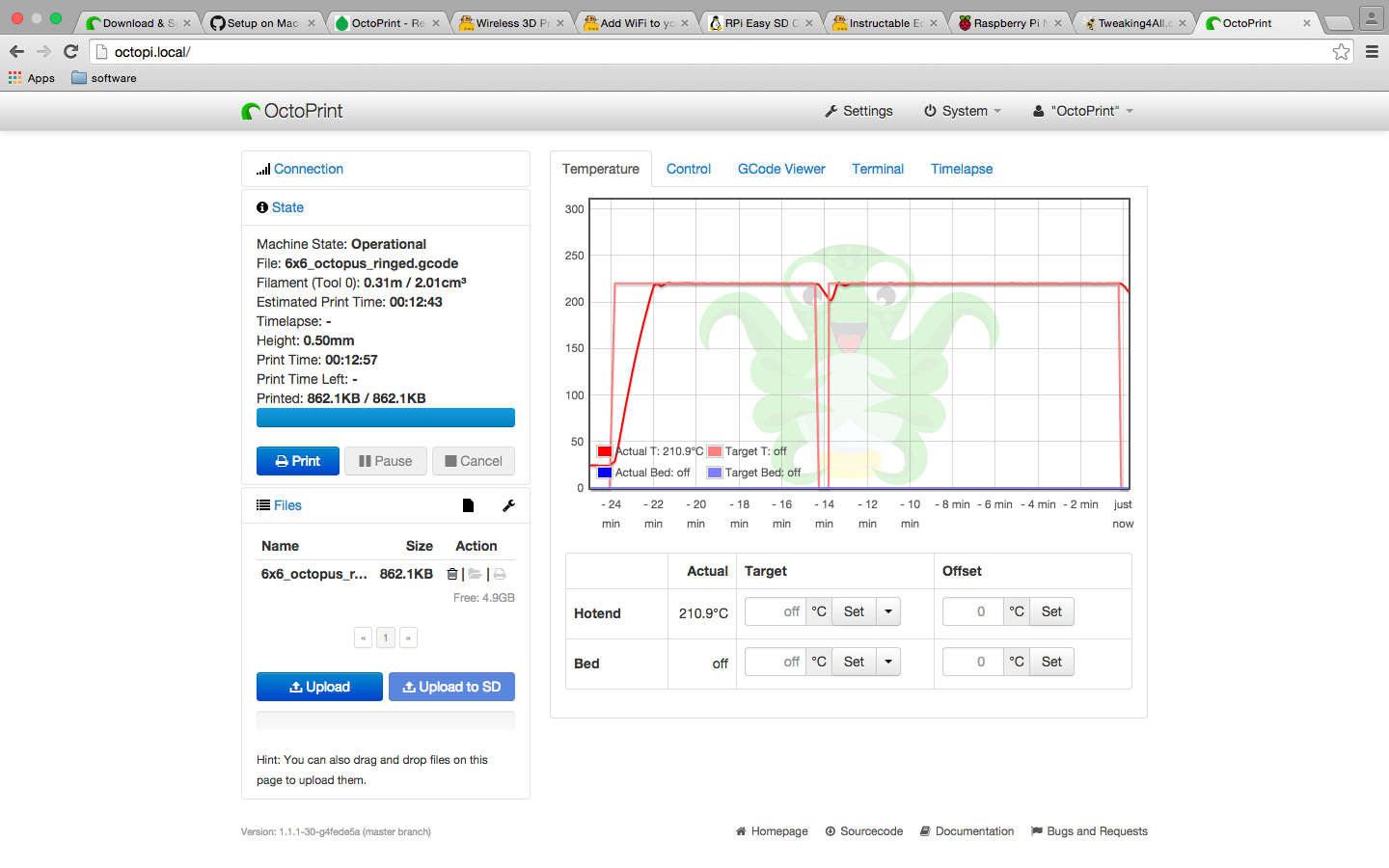Switch to the Control tab

point(689,169)
